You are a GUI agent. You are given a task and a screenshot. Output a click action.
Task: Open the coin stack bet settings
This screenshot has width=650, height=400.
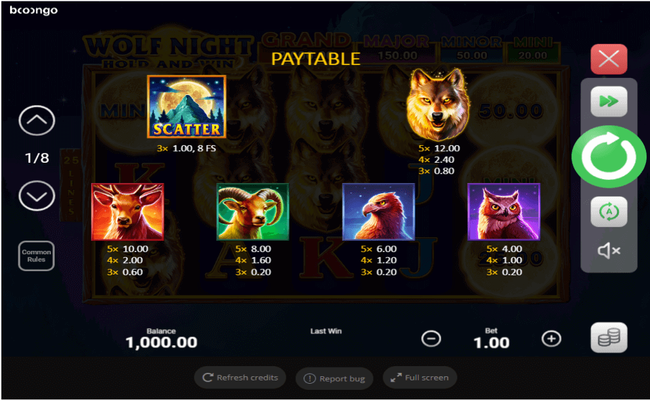point(609,337)
